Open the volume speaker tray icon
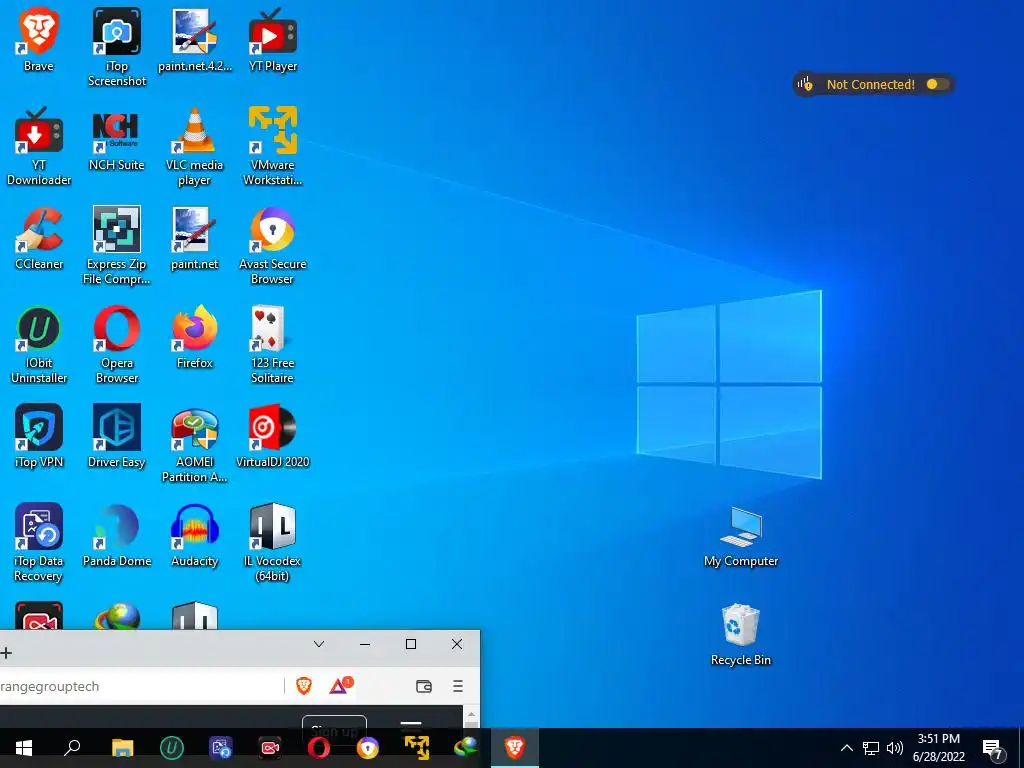Image resolution: width=1024 pixels, height=768 pixels. 895,748
